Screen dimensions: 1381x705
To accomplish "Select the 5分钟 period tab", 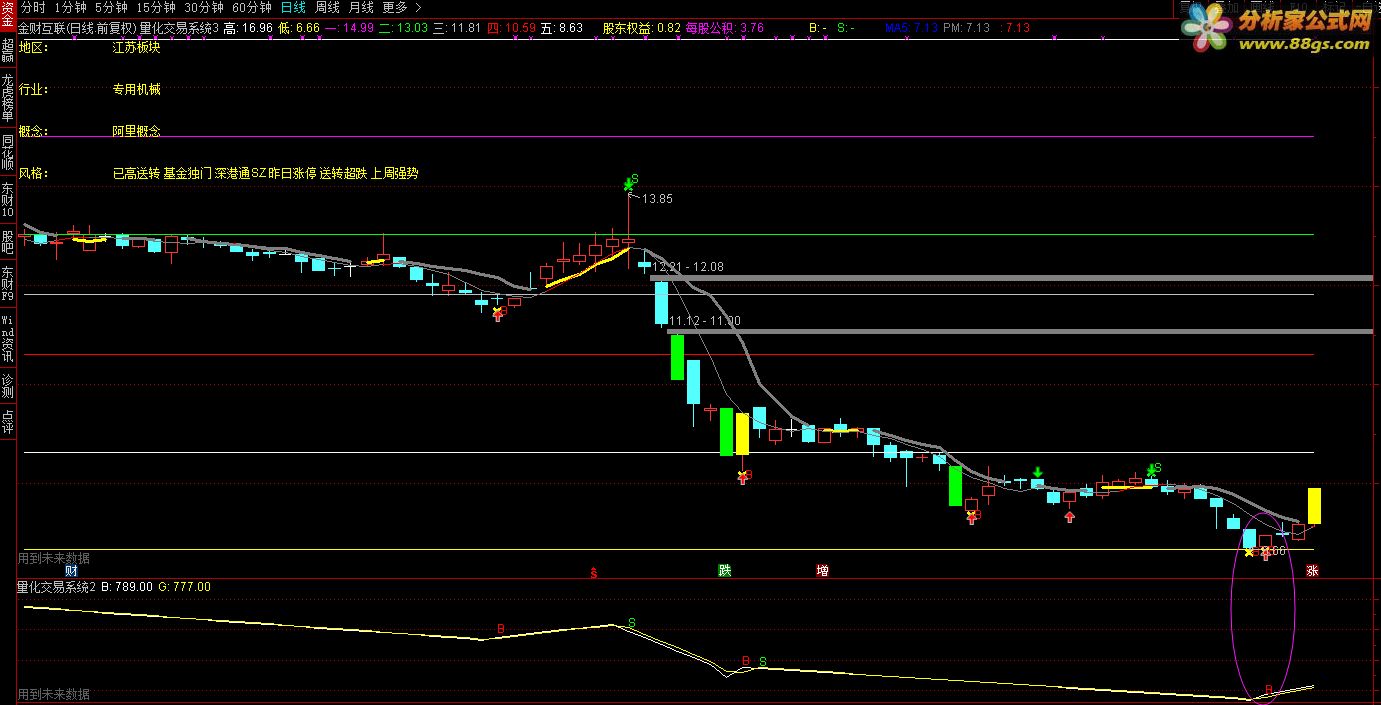I will (x=111, y=7).
